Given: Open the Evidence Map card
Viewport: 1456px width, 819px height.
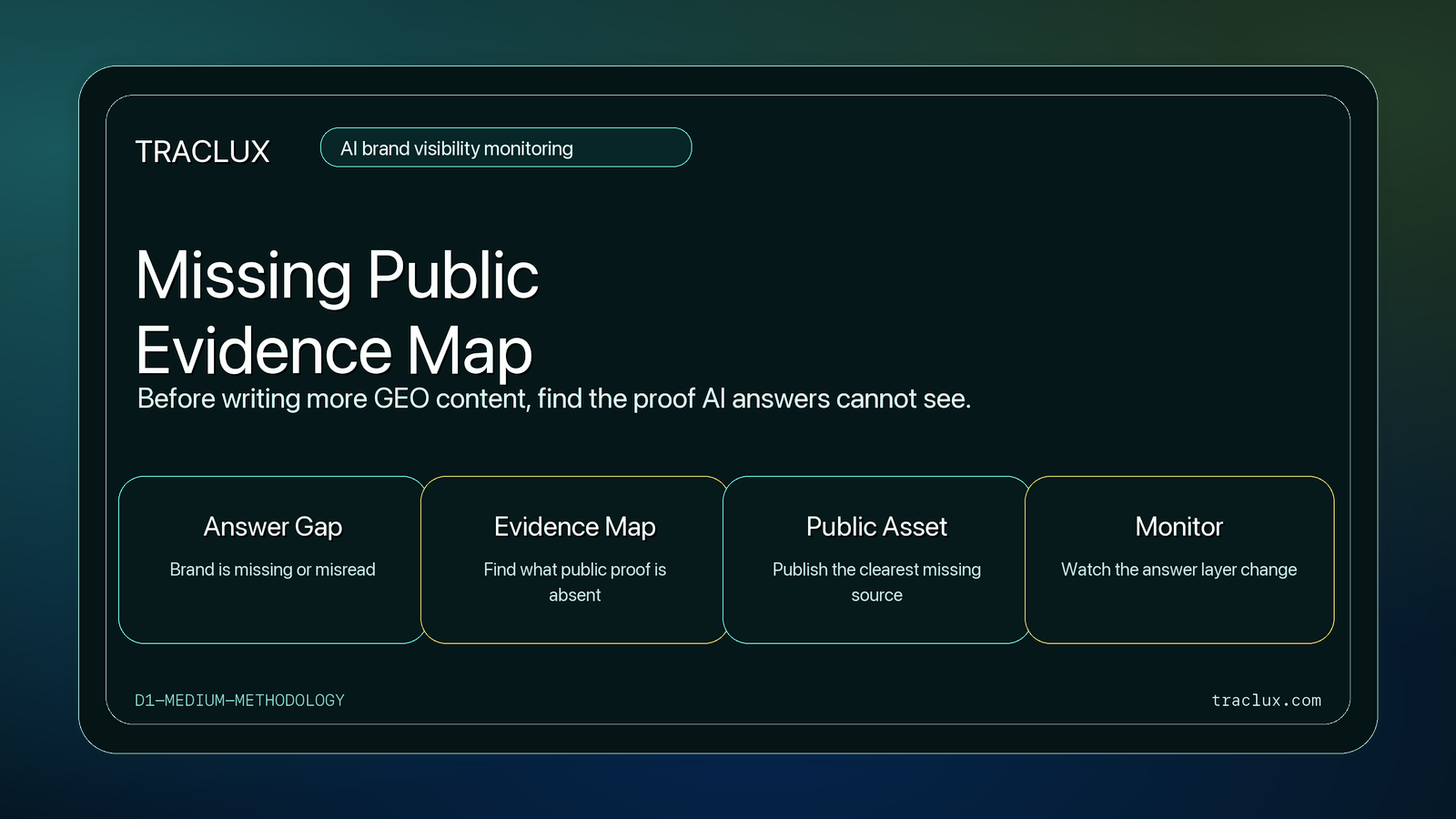Looking at the screenshot, I should point(574,560).
